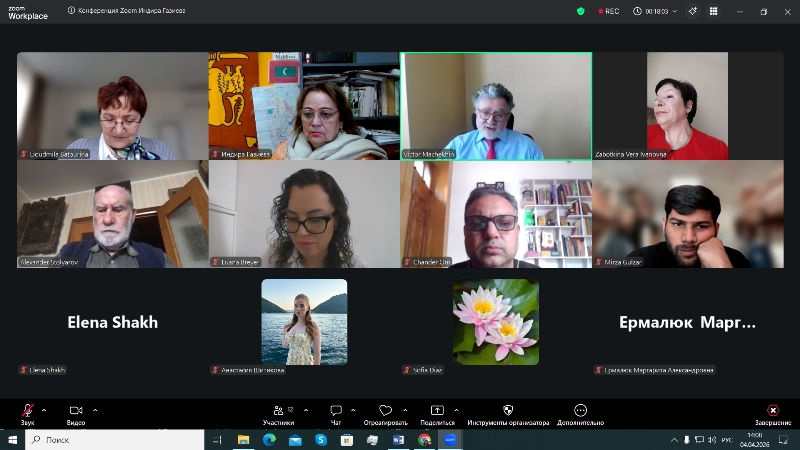The height and width of the screenshot is (450, 800).
Task: Click the REC recording indicator
Action: 608,11
